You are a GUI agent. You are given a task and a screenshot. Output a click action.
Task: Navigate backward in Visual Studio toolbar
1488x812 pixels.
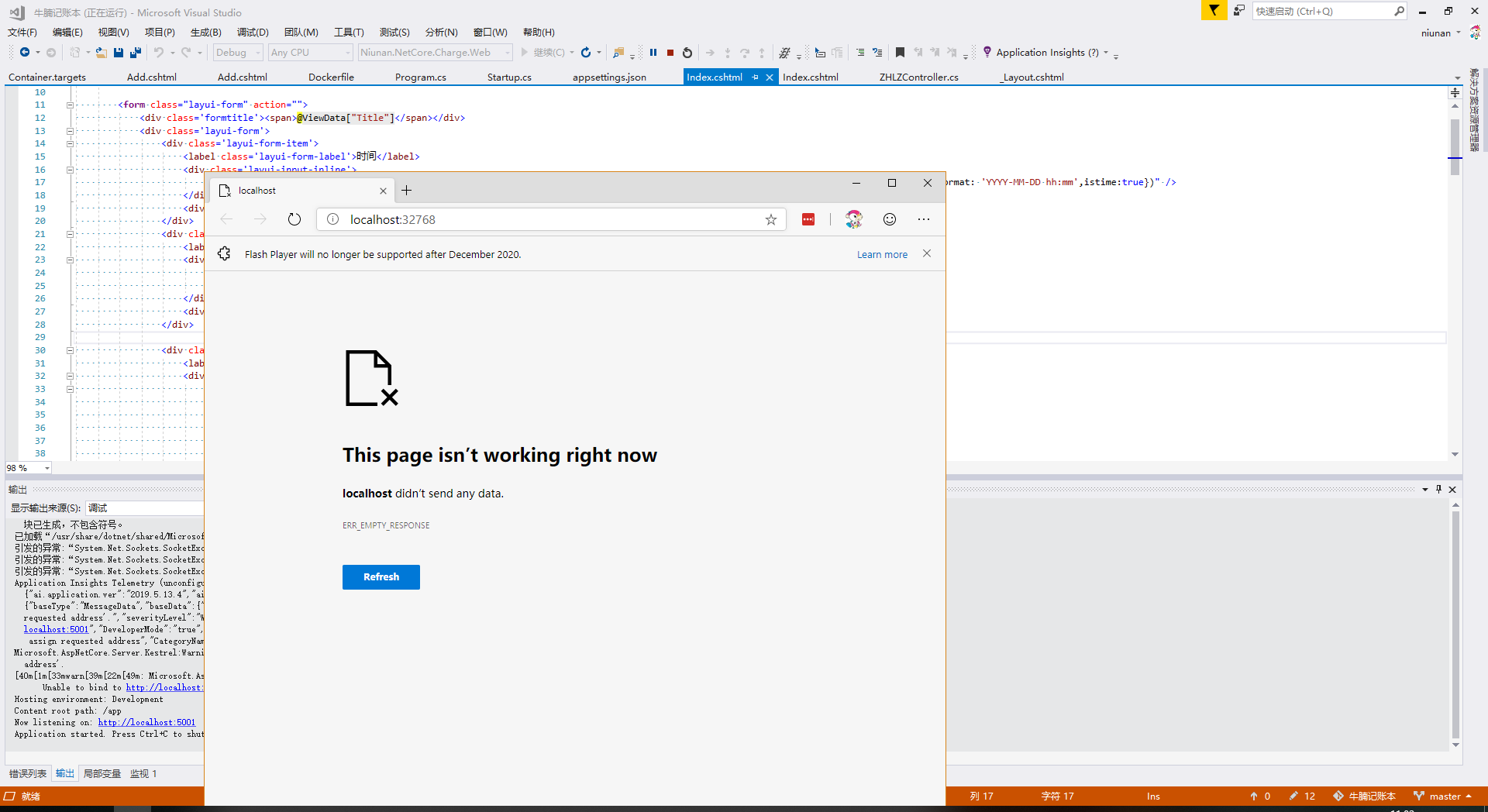(x=25, y=53)
